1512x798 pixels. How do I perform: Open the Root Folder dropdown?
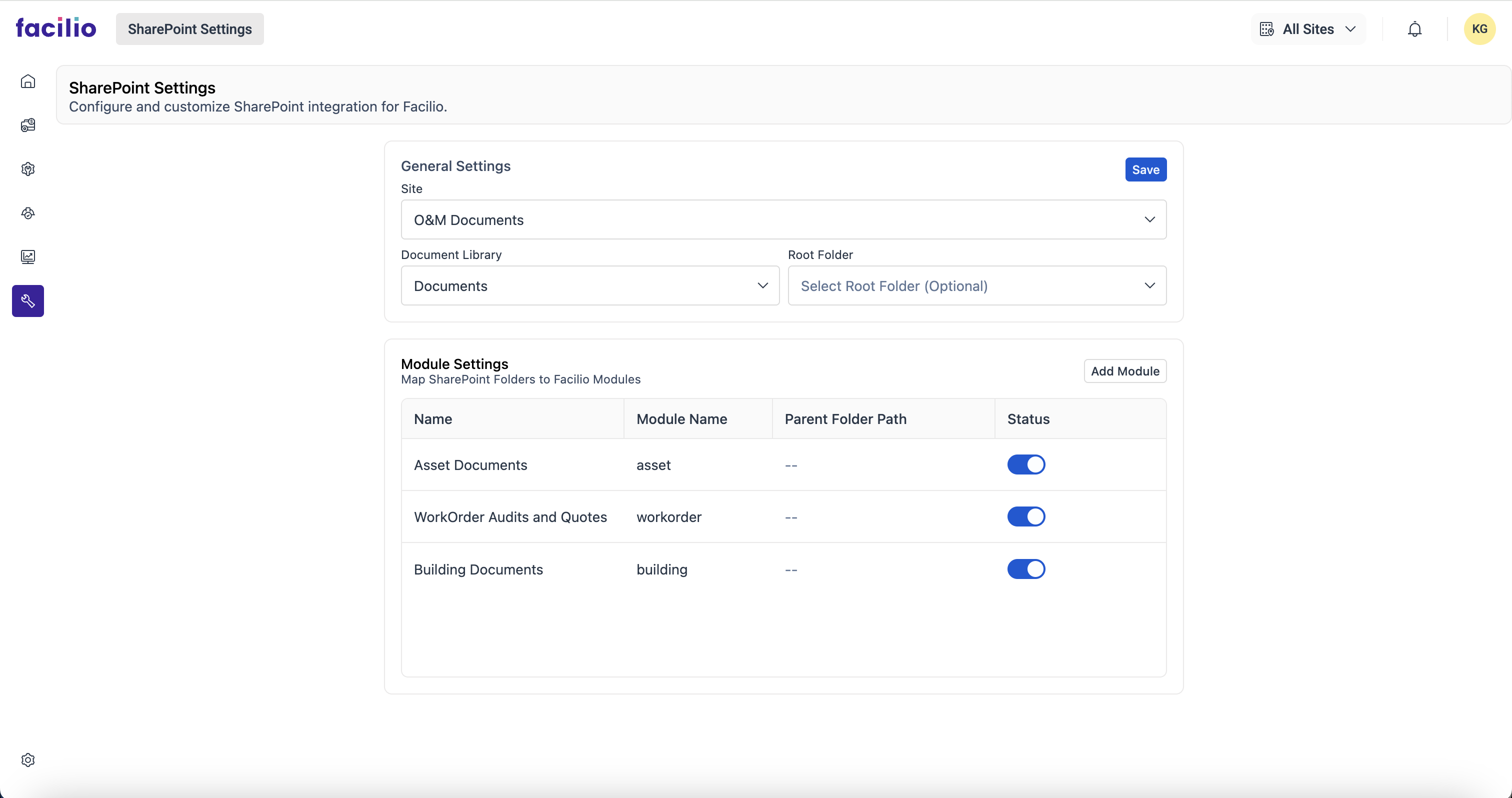976,286
